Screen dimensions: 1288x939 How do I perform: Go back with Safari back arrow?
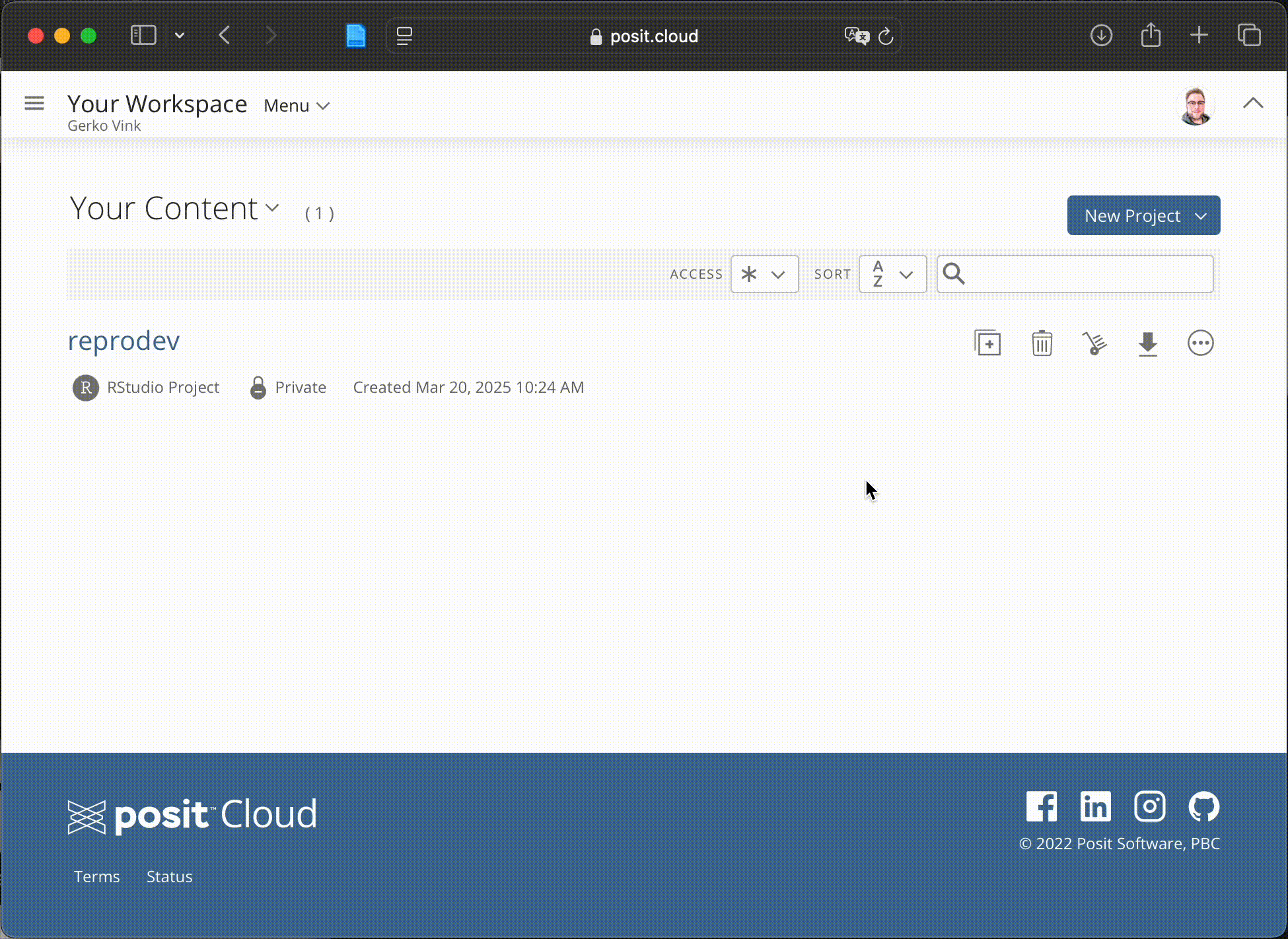[x=225, y=35]
